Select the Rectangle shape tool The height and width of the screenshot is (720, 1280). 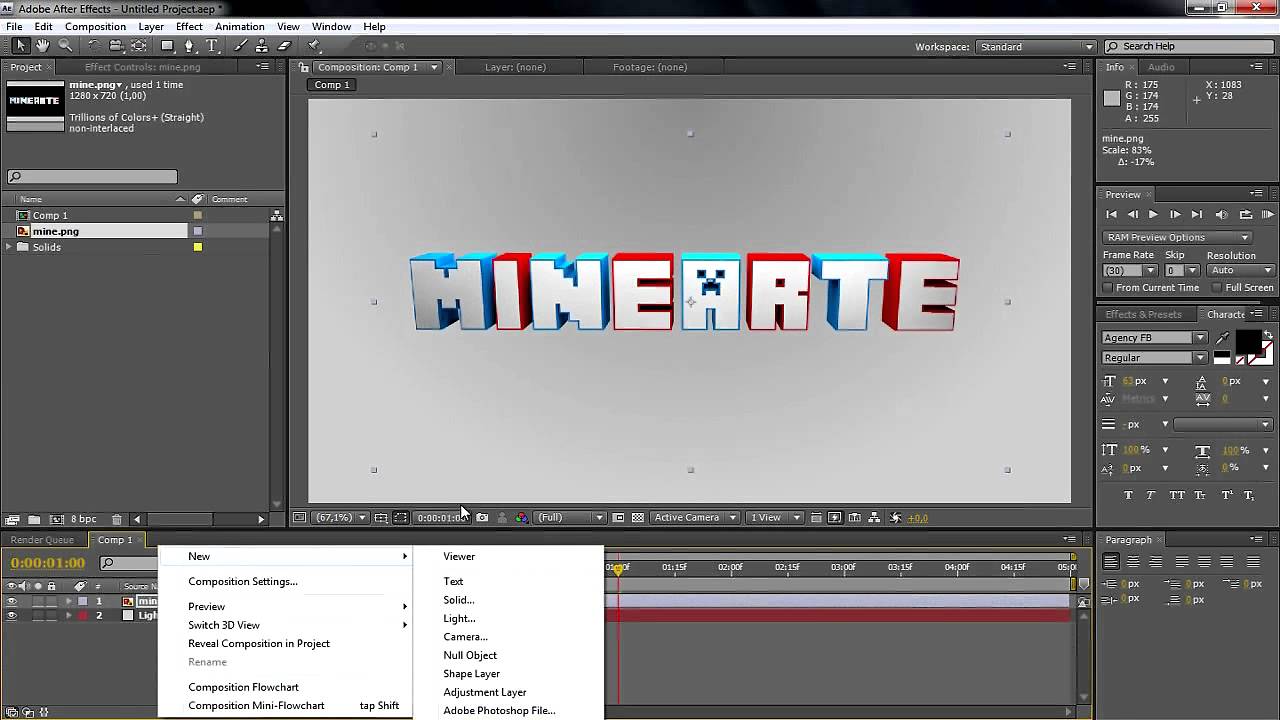point(167,46)
